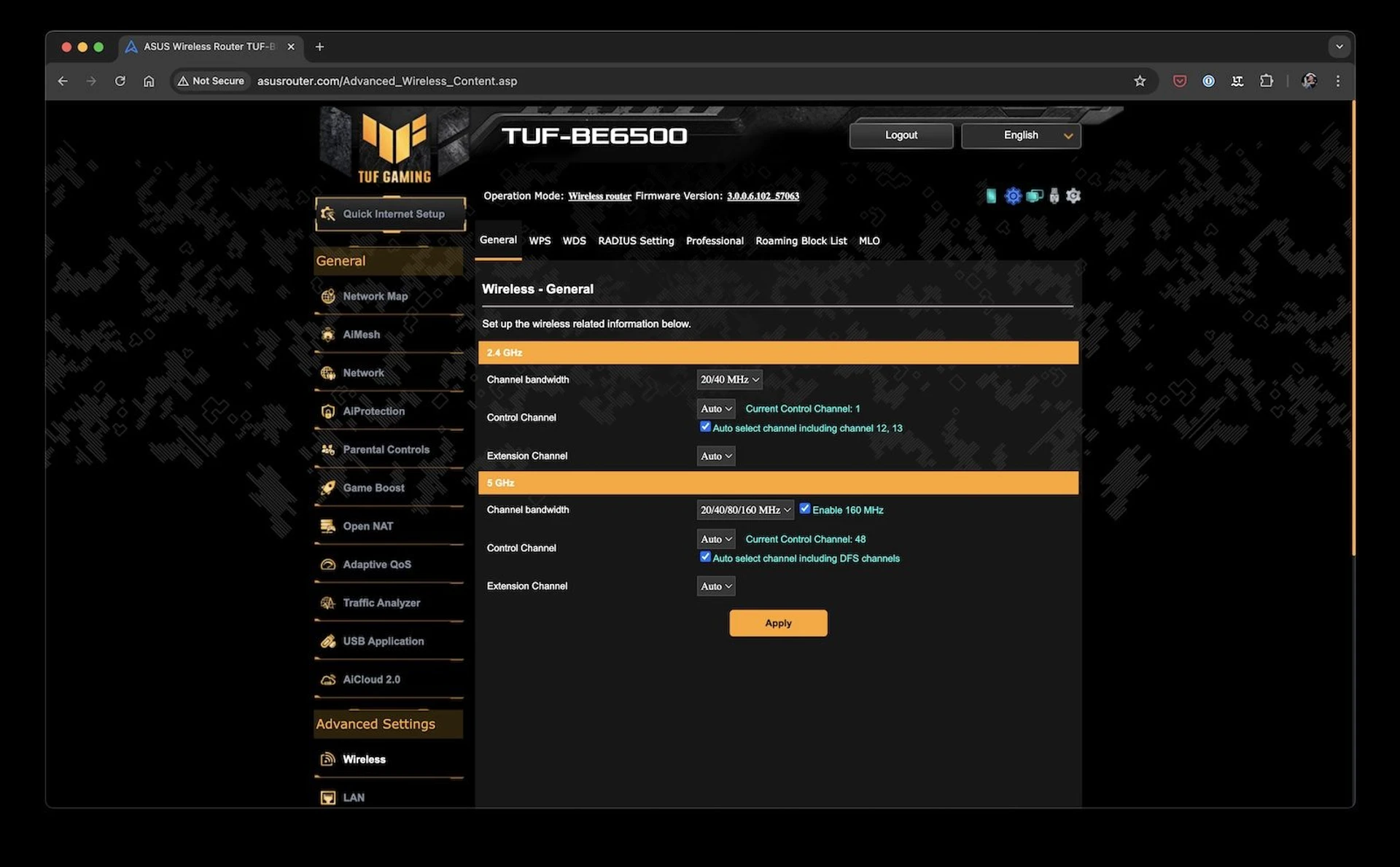Expand the browser tab search chevron
This screenshot has height=867, width=1400.
1339,47
